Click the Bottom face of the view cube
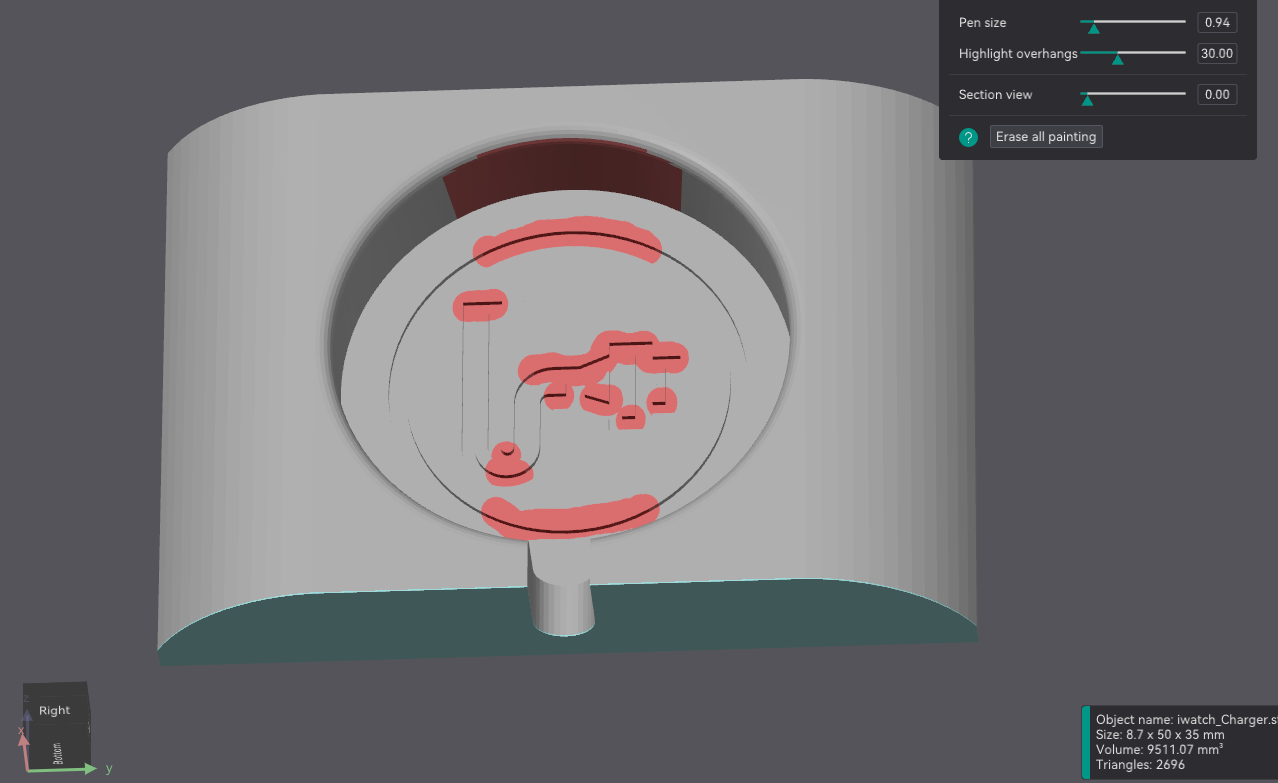This screenshot has width=1278, height=783. pyautogui.click(x=58, y=752)
